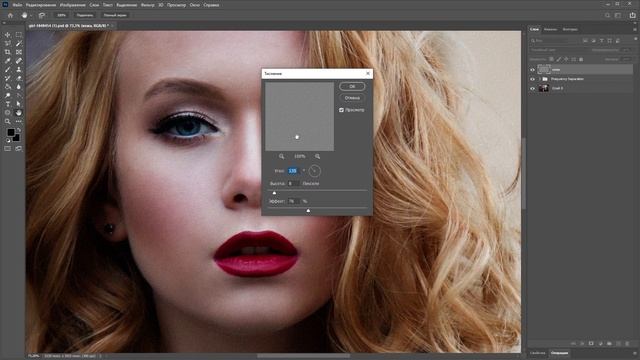Select the Move tool
This screenshot has width=640, height=360.
(x=8, y=35)
